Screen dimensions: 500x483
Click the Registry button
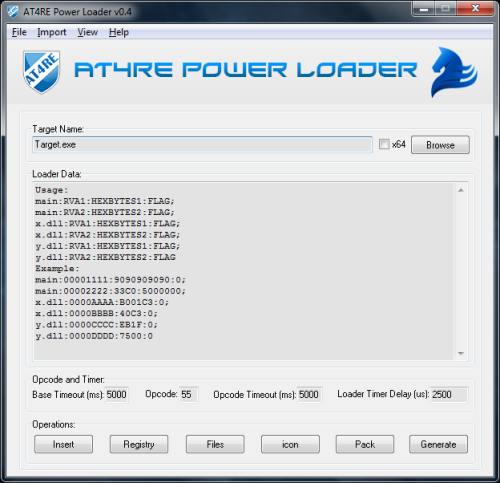(139, 444)
